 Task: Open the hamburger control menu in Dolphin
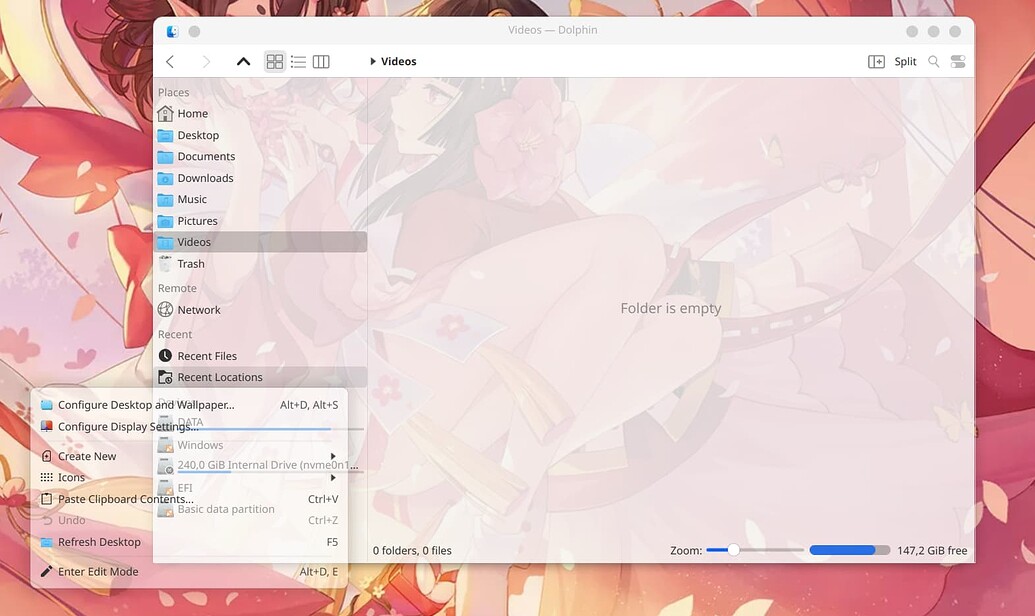click(x=957, y=61)
